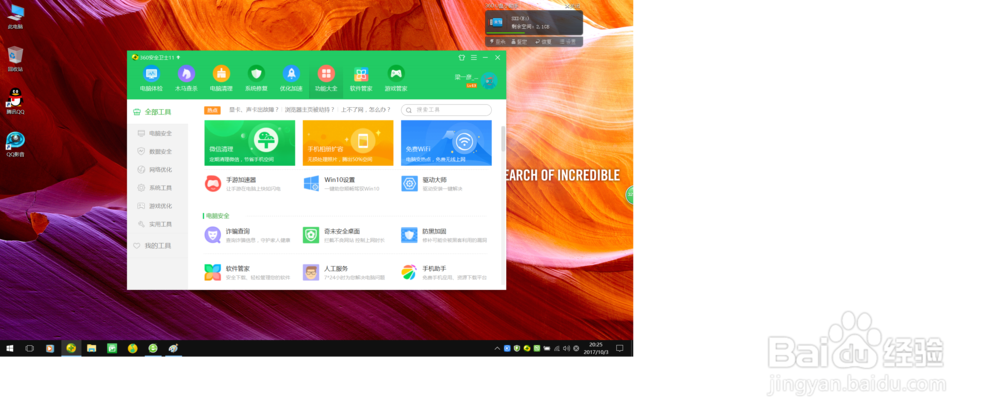The width and height of the screenshot is (1000, 418).
Task: Click the second button in USB widget bar
Action: click(x=519, y=41)
